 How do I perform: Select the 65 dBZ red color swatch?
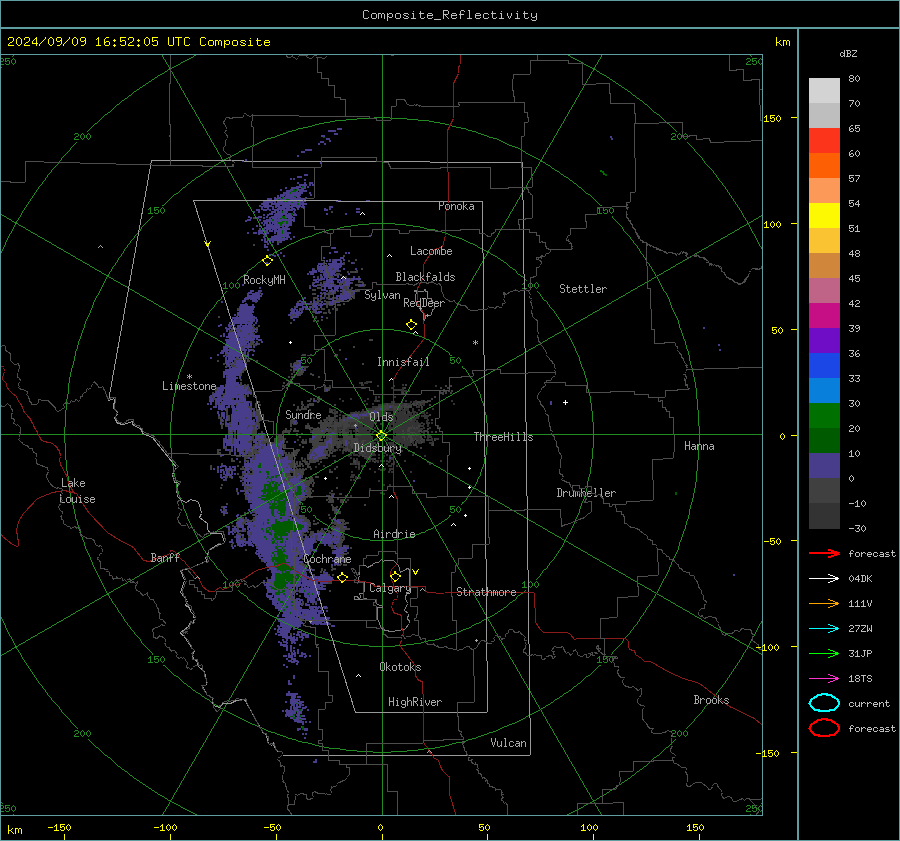824,140
